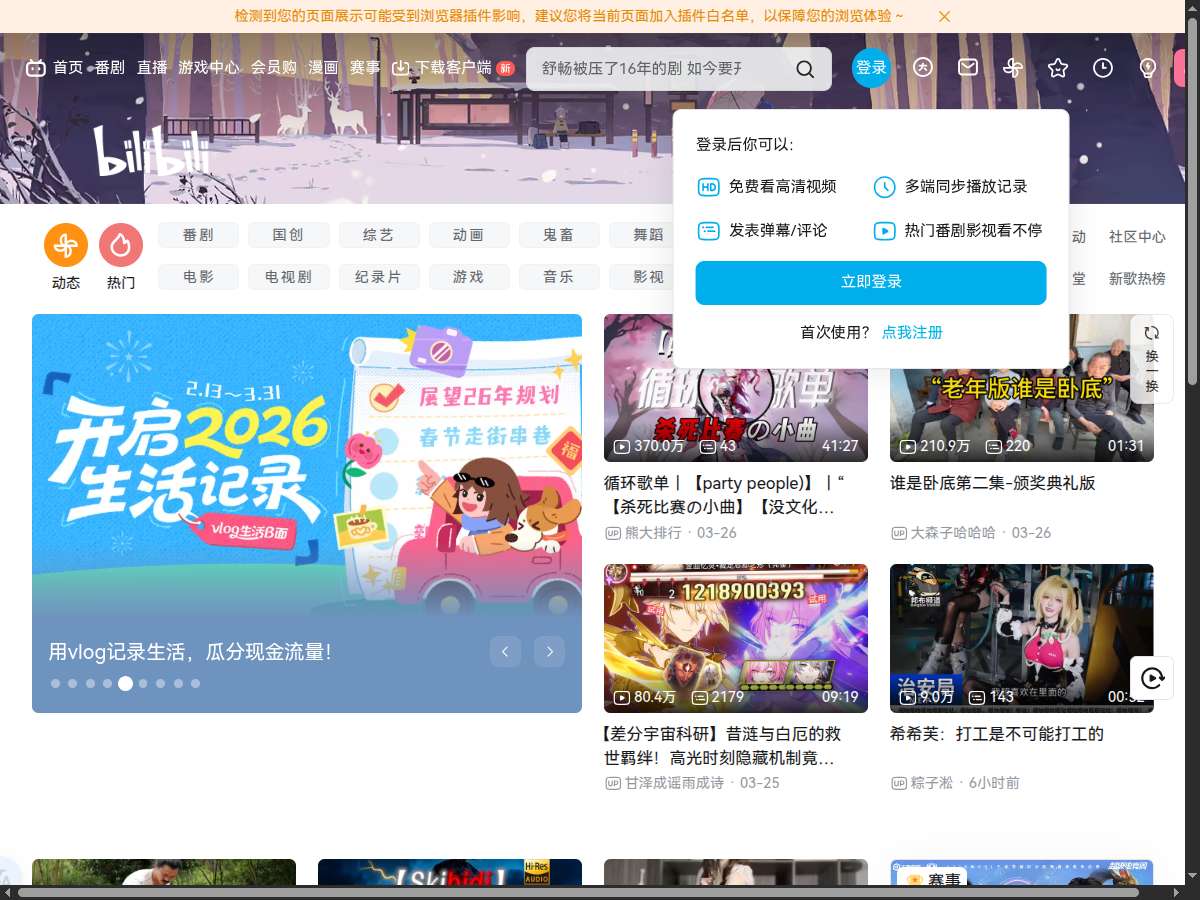Click the 点我注册 registration link
This screenshot has height=900, width=1200.
[911, 332]
